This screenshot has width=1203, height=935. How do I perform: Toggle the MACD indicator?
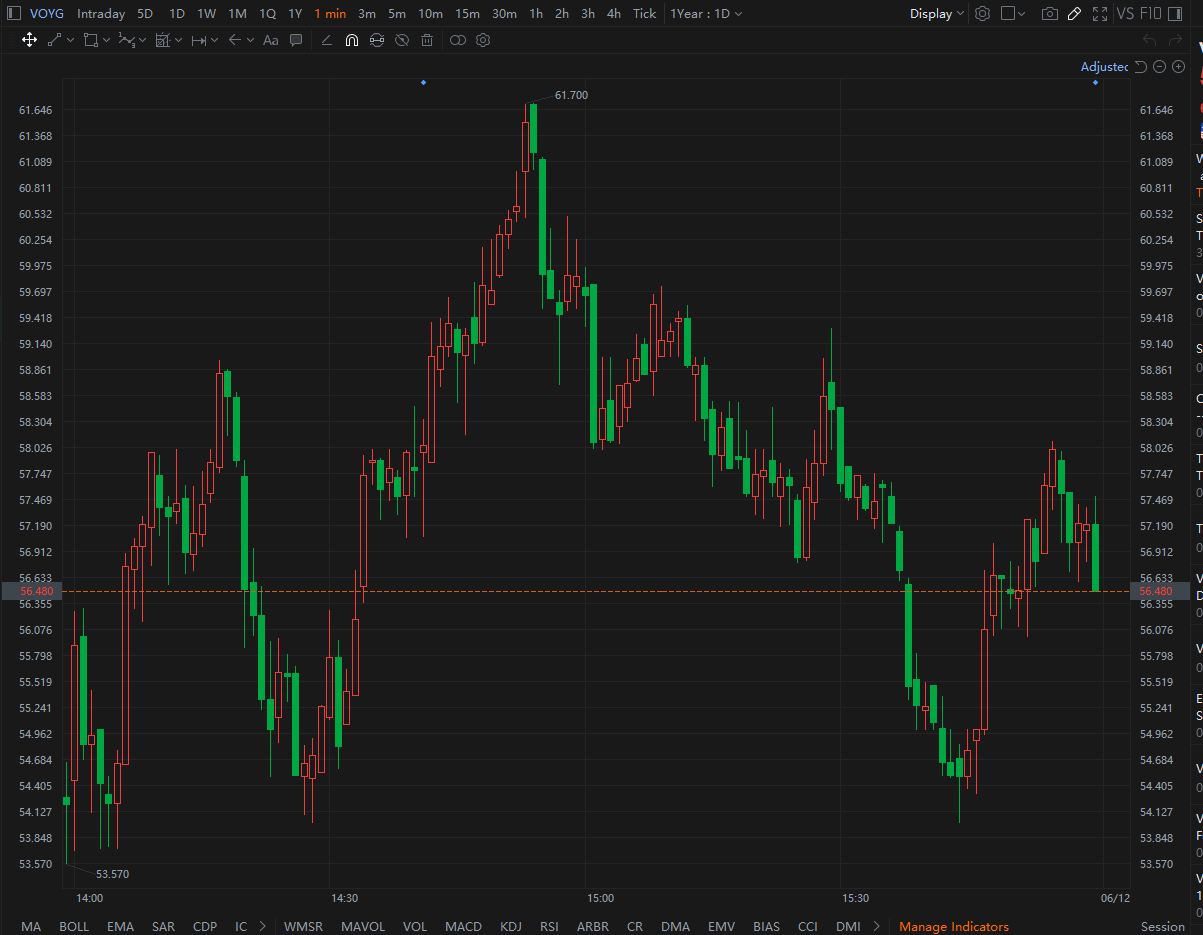point(463,926)
